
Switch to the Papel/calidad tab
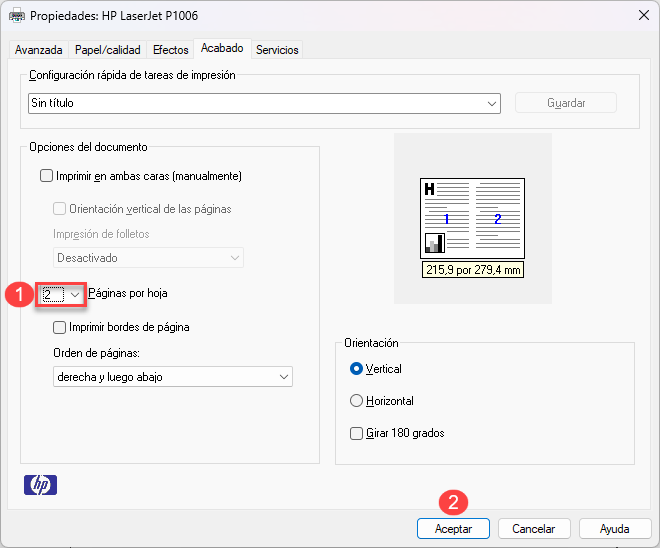[108, 50]
